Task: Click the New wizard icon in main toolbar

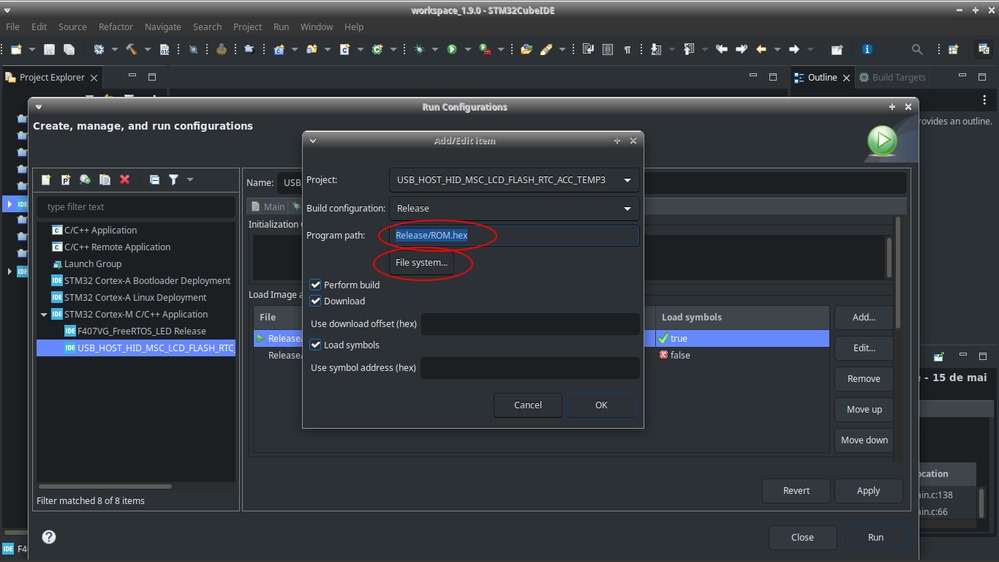Action: [x=17, y=49]
